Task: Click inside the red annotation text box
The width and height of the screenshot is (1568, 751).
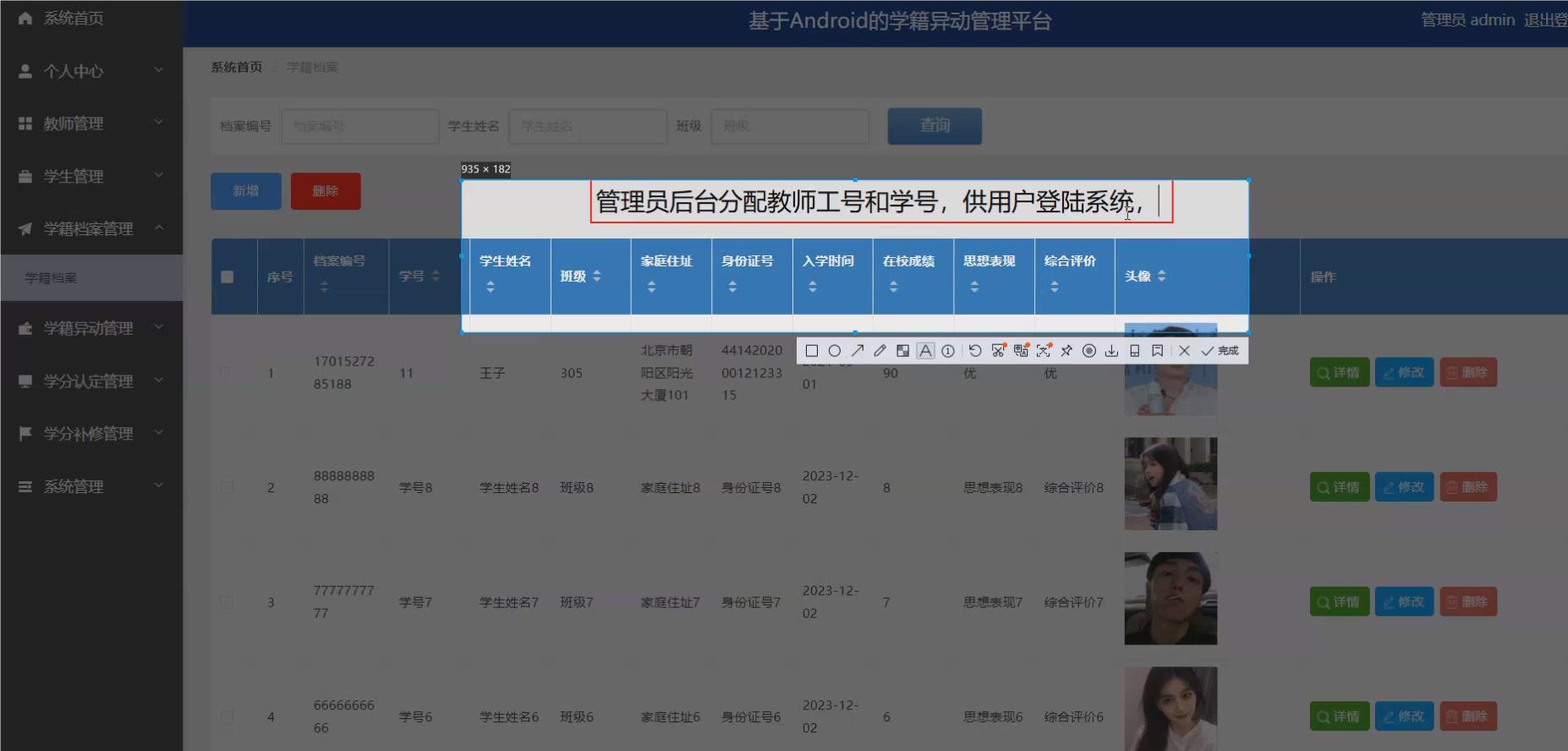Action: tap(881, 202)
